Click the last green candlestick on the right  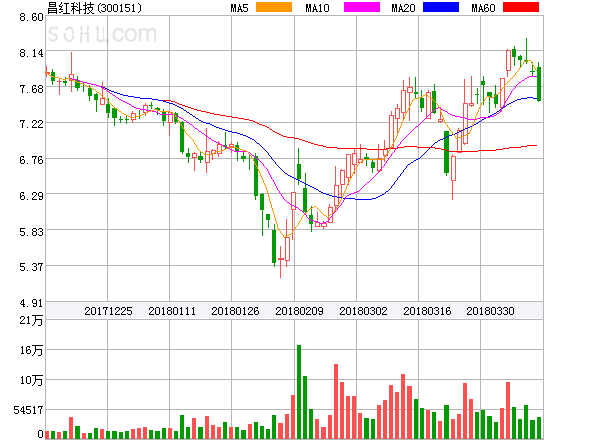[539, 82]
